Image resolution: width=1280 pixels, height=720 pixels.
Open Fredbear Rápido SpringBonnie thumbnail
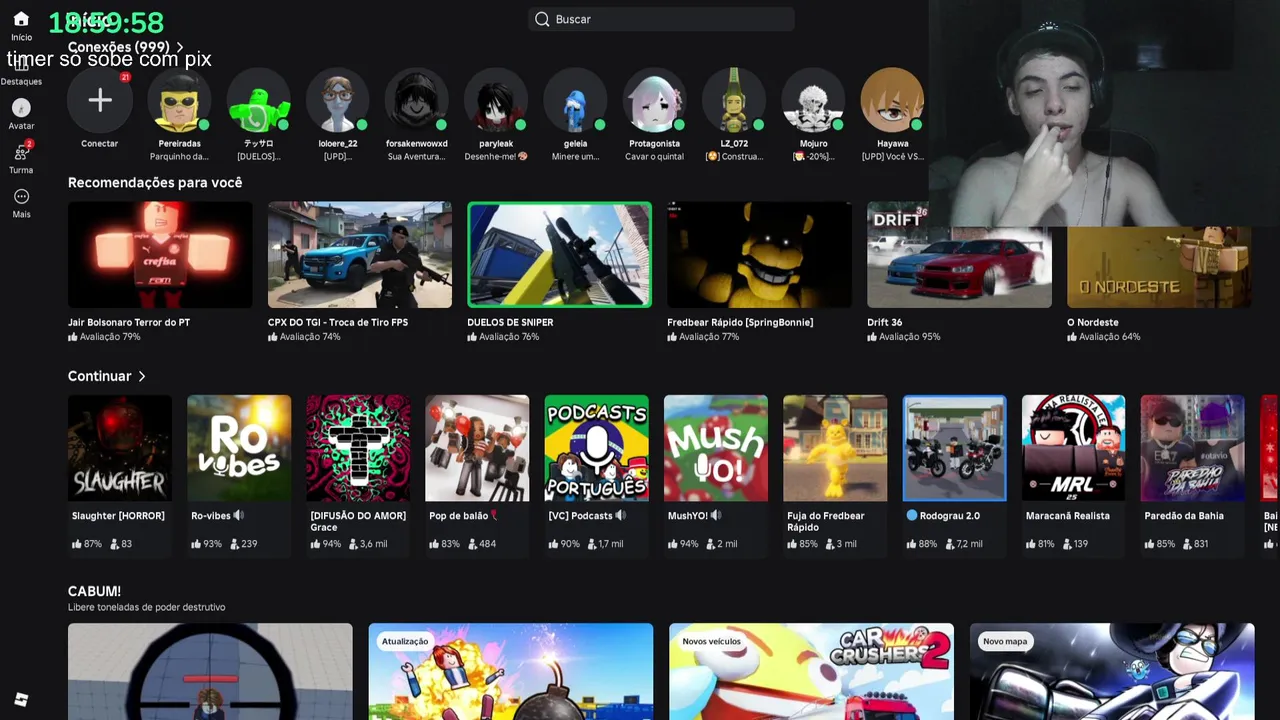[x=760, y=255]
